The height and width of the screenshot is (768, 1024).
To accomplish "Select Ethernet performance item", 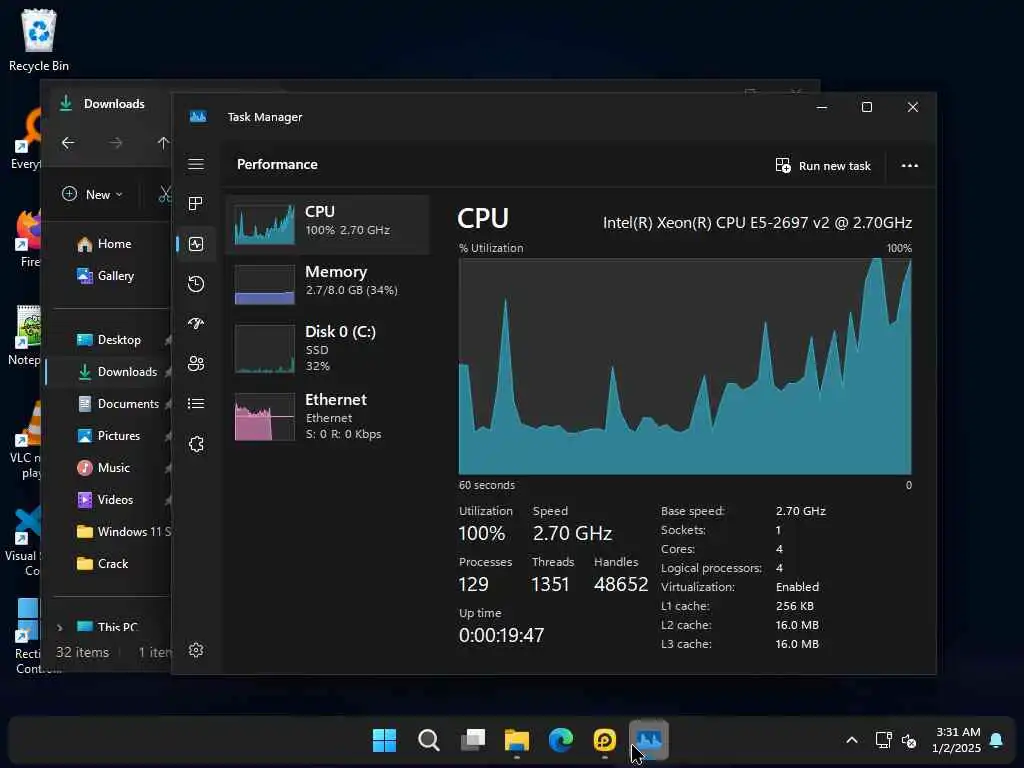I will 328,417.
